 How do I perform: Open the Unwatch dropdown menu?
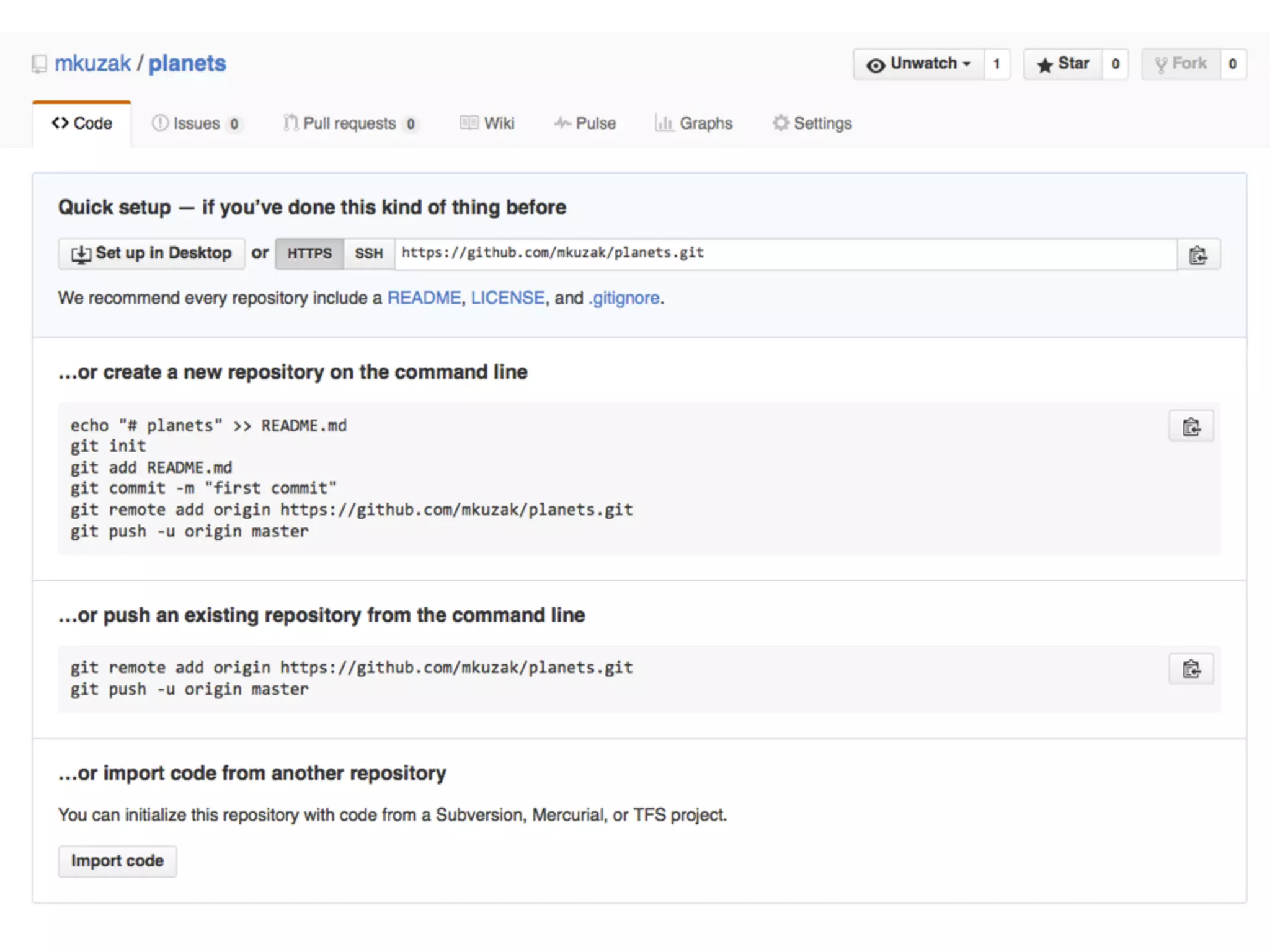[x=918, y=64]
